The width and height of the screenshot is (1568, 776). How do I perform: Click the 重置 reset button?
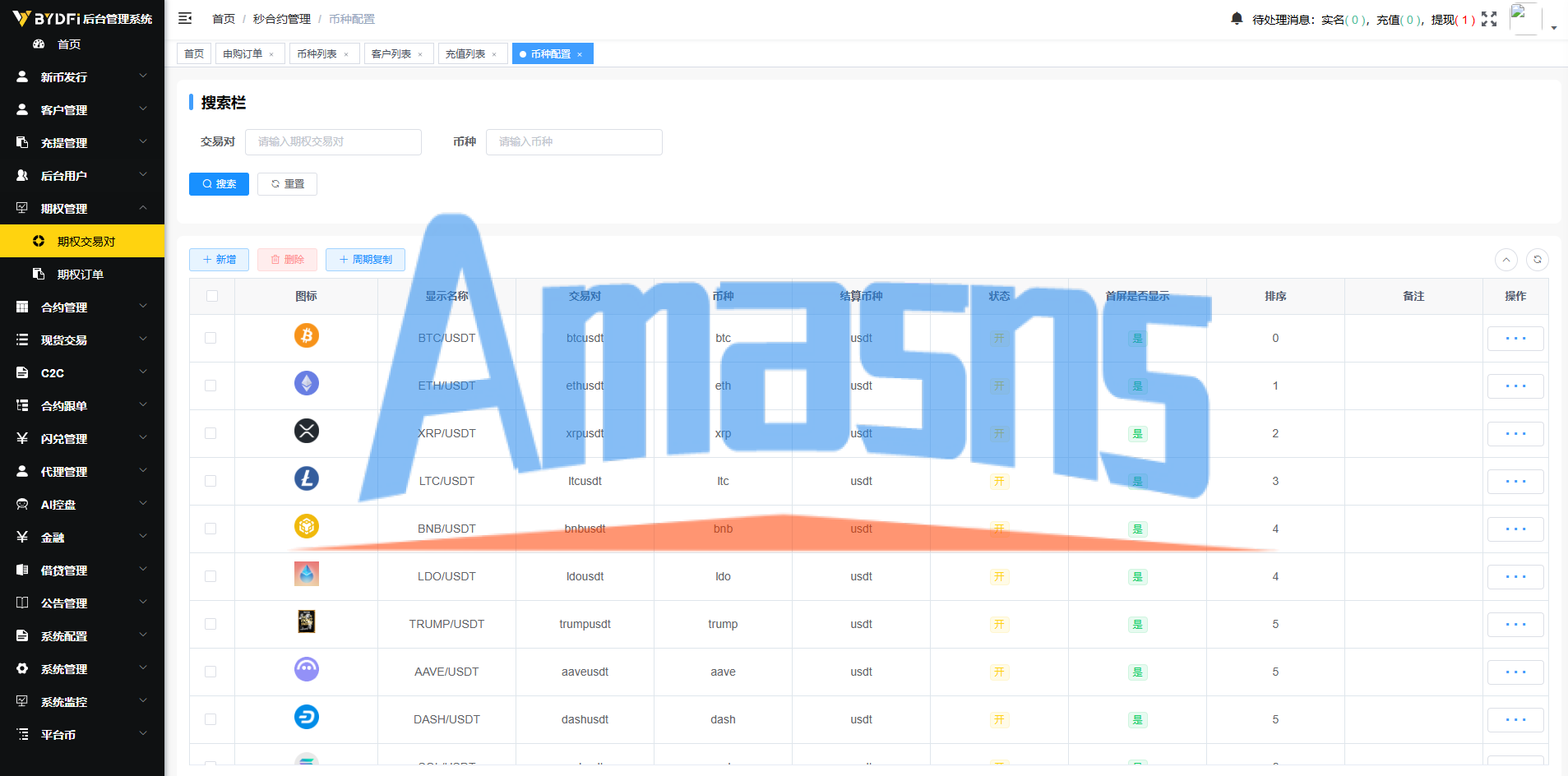(287, 184)
